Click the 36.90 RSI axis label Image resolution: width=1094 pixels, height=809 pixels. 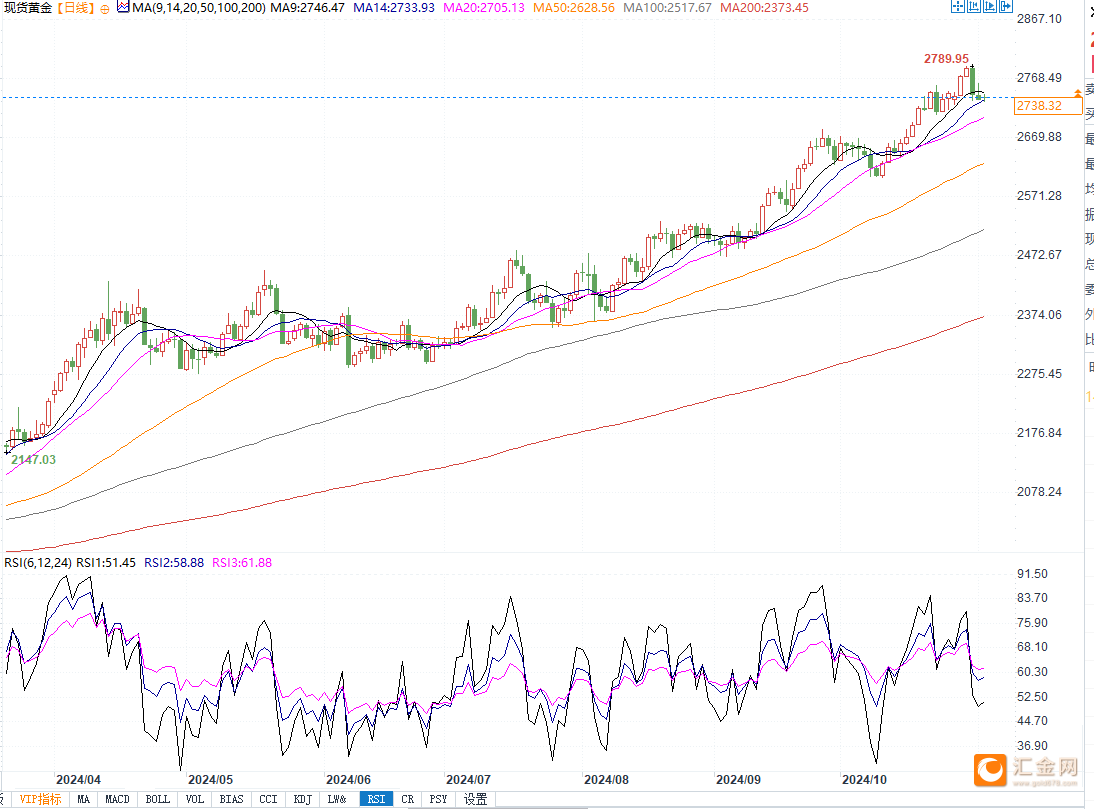click(x=1033, y=746)
